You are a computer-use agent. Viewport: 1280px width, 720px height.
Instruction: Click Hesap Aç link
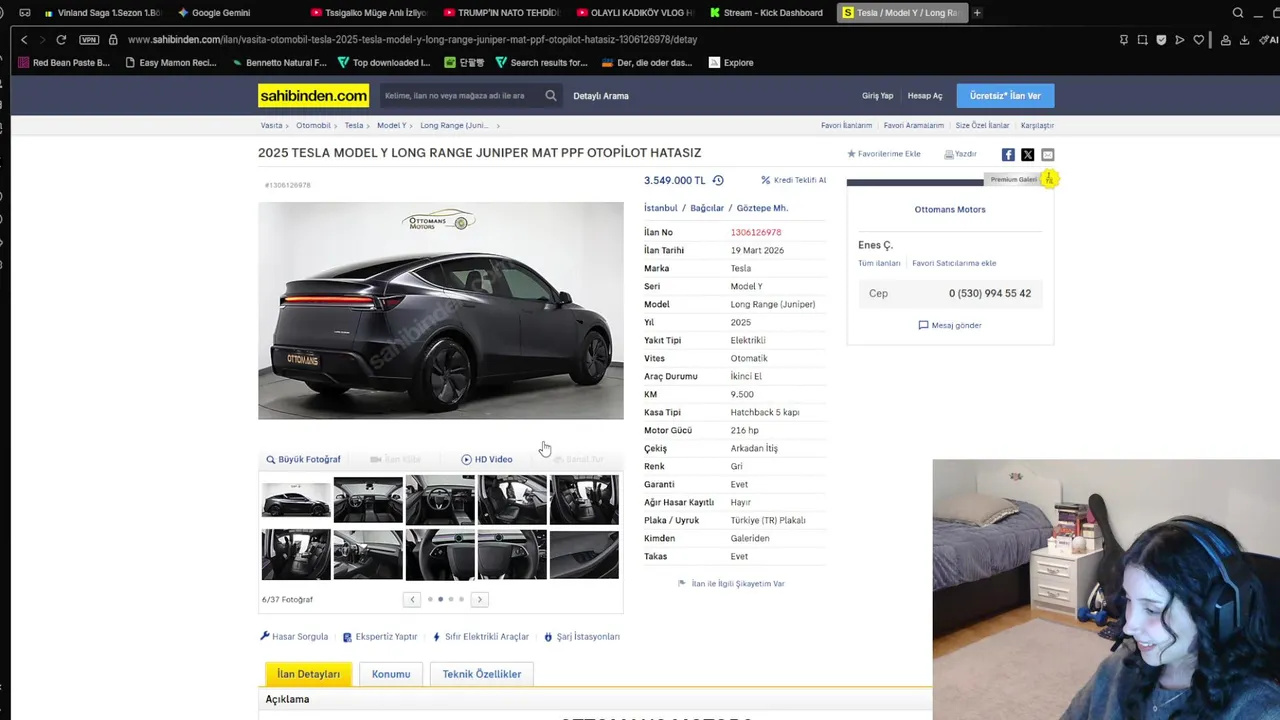click(x=925, y=96)
